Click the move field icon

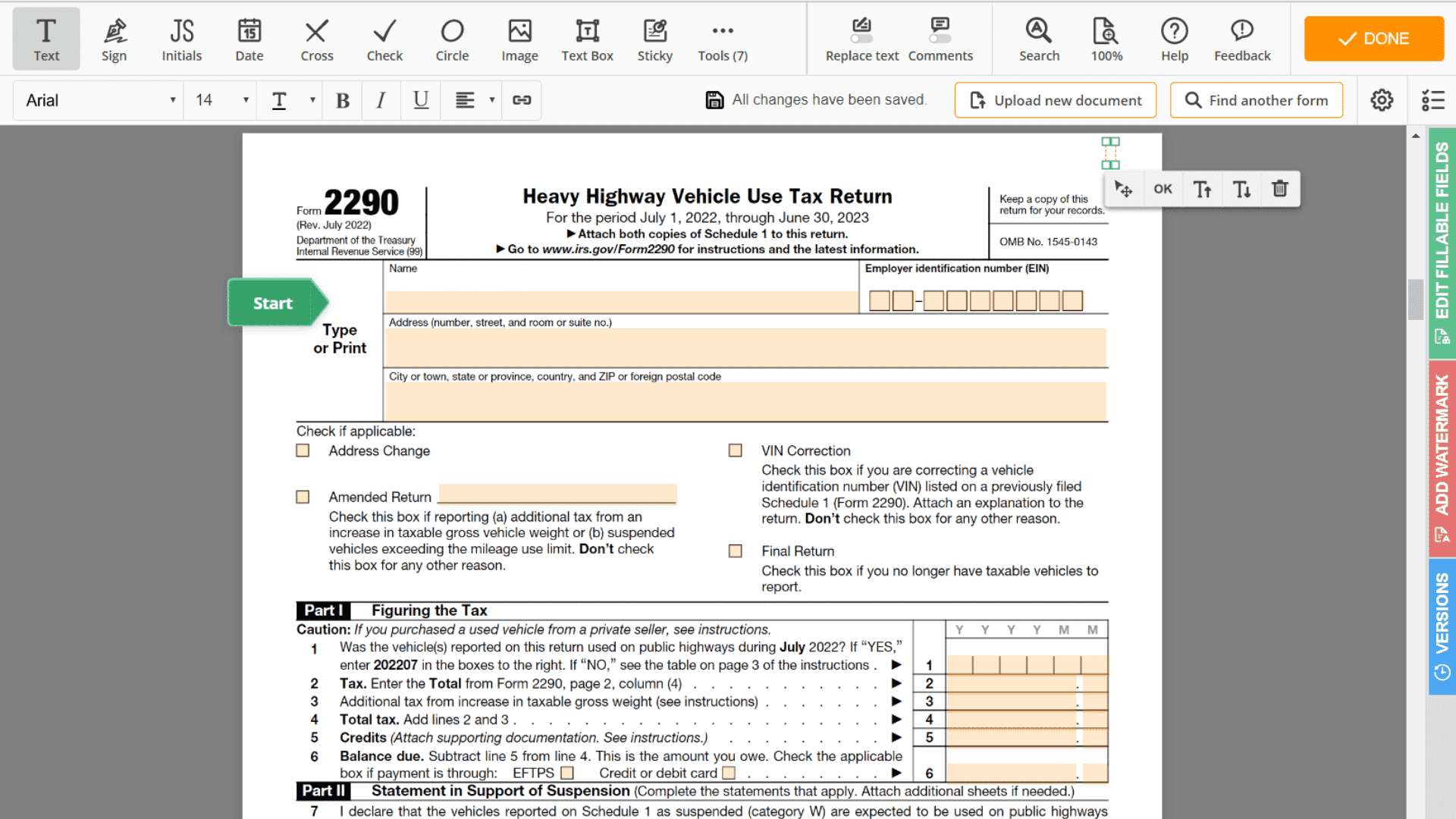tap(1124, 190)
